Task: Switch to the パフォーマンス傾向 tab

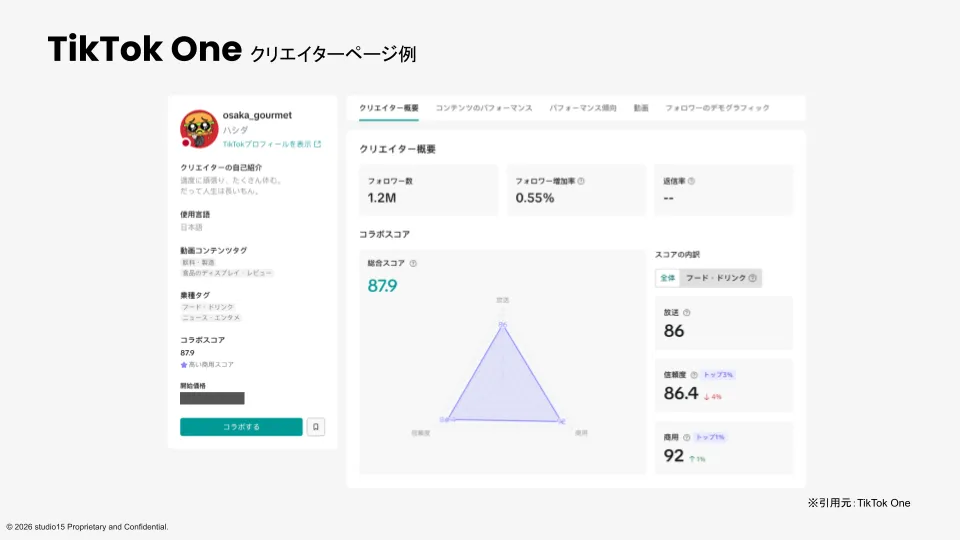Action: point(583,107)
